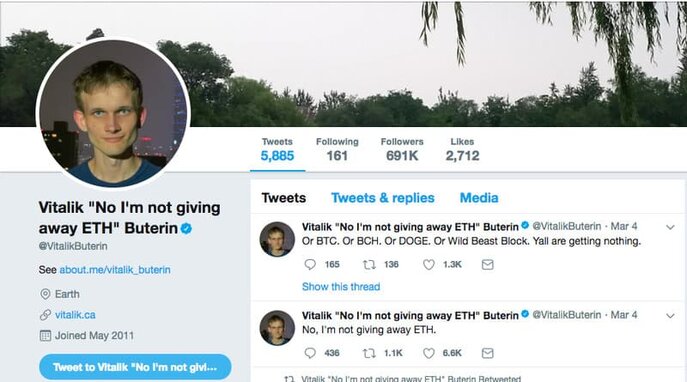Like the tweet with 6.6K likes

(428, 353)
